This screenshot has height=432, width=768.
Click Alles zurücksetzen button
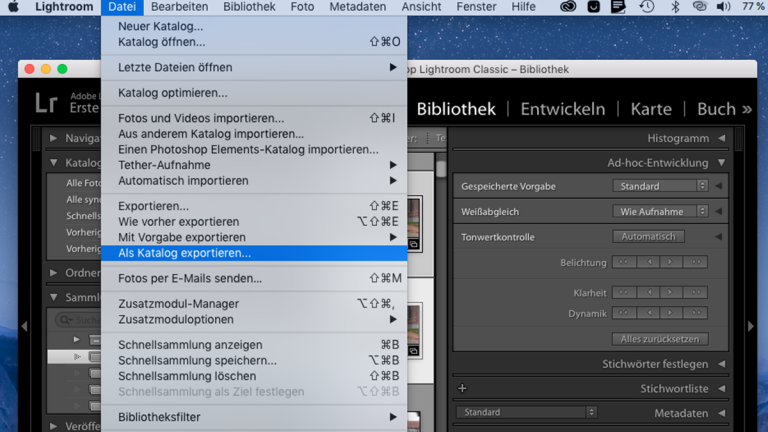pyautogui.click(x=660, y=339)
